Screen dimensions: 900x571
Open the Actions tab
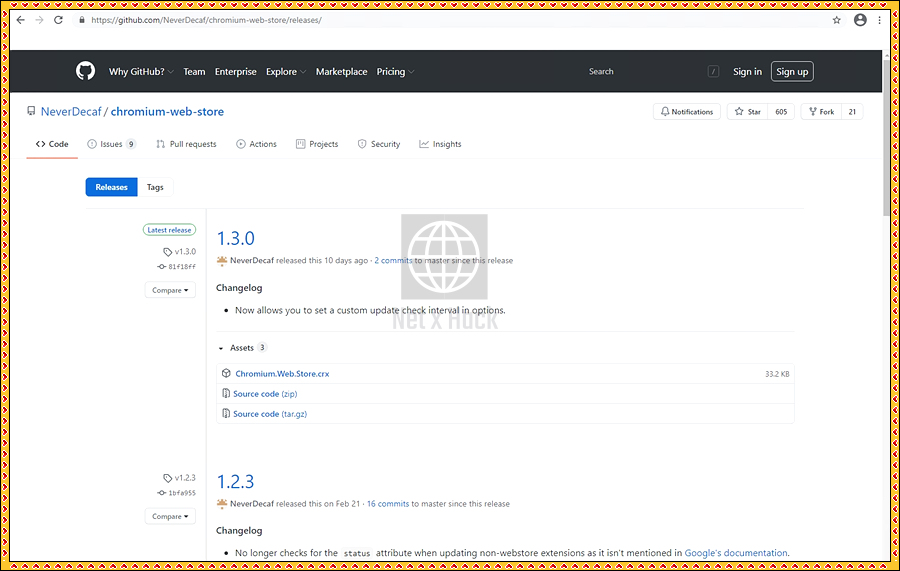tap(257, 144)
